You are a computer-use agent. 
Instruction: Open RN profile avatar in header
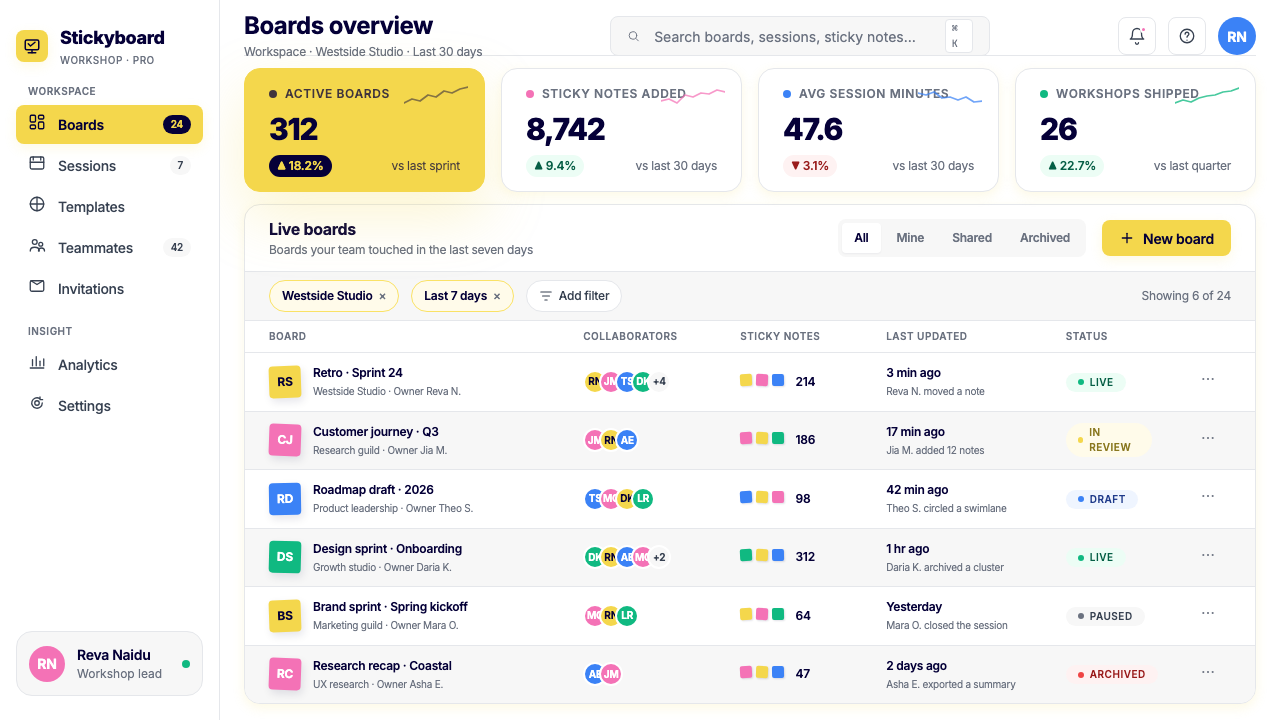point(1237,36)
